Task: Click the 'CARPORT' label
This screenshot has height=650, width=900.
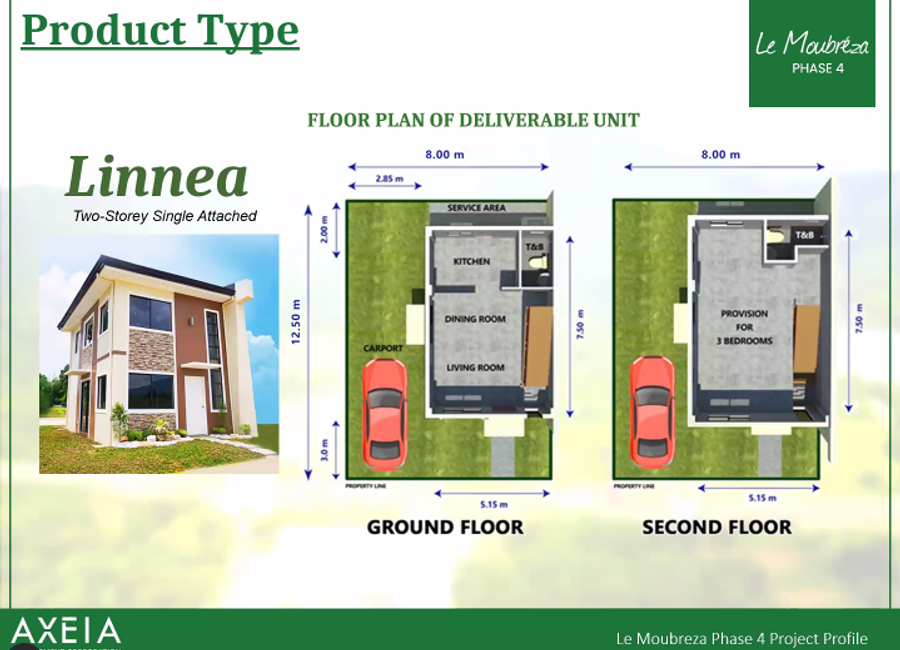Action: tap(383, 348)
